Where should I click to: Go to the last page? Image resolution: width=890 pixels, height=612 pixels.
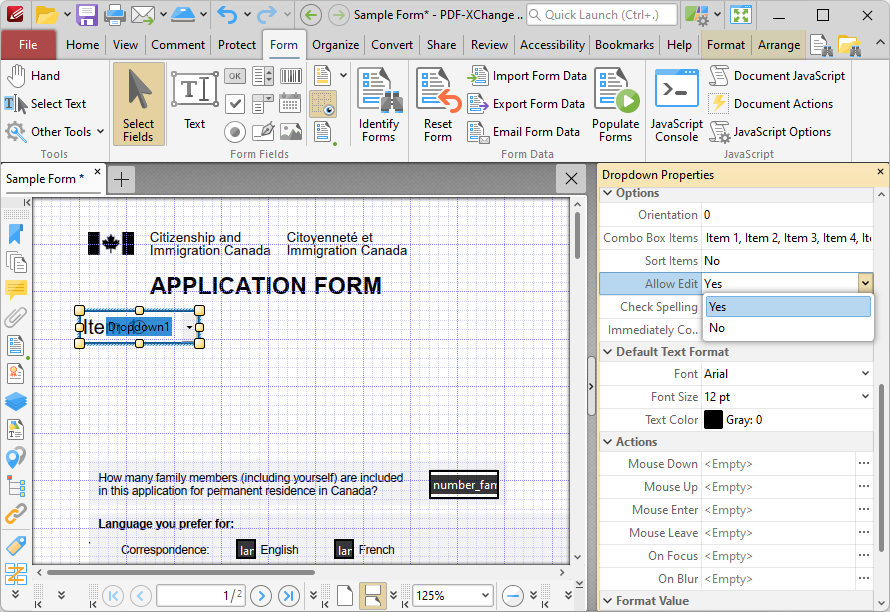(289, 596)
